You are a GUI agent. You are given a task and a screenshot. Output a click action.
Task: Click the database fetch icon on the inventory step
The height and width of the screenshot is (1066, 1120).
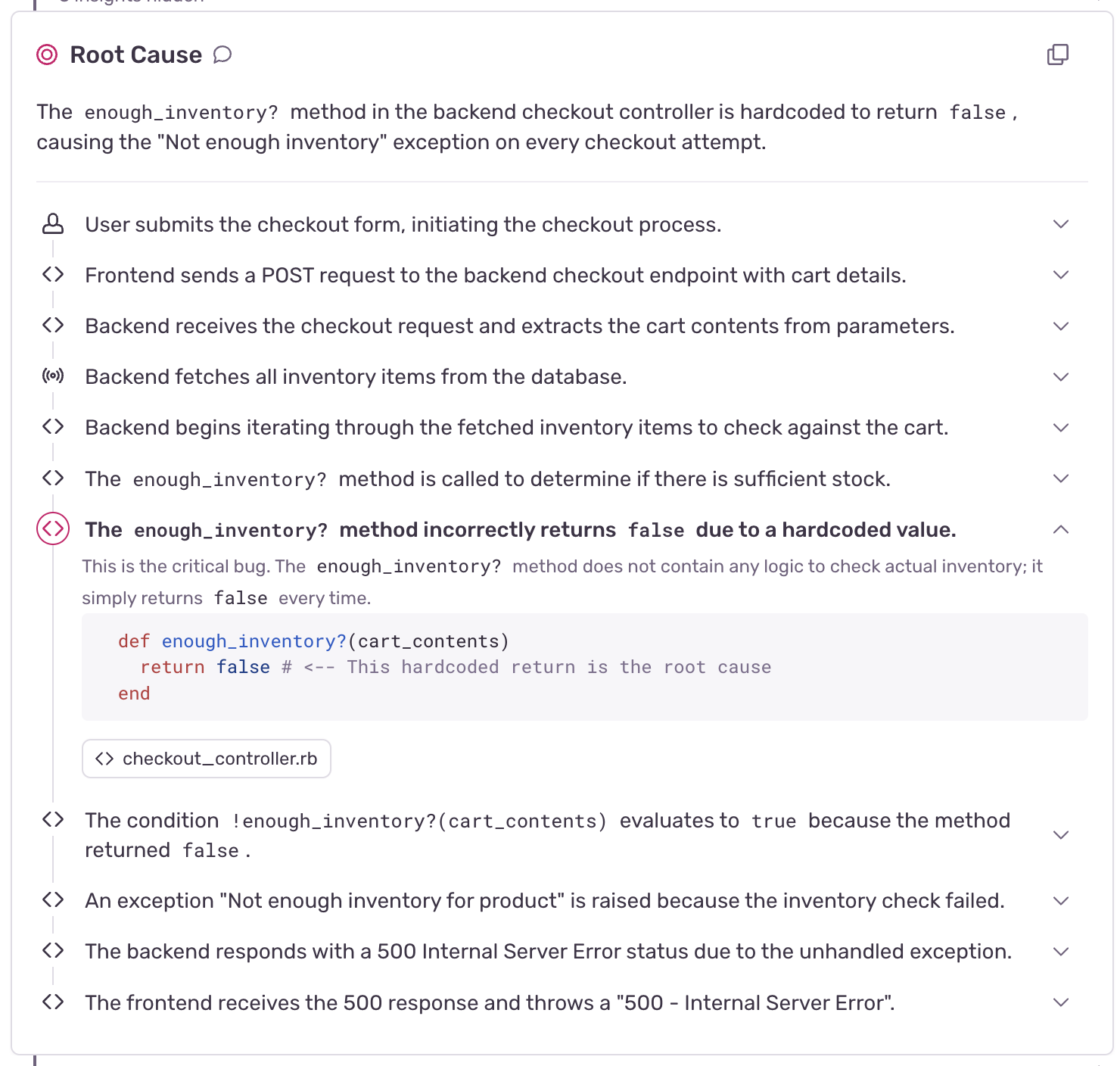52,375
